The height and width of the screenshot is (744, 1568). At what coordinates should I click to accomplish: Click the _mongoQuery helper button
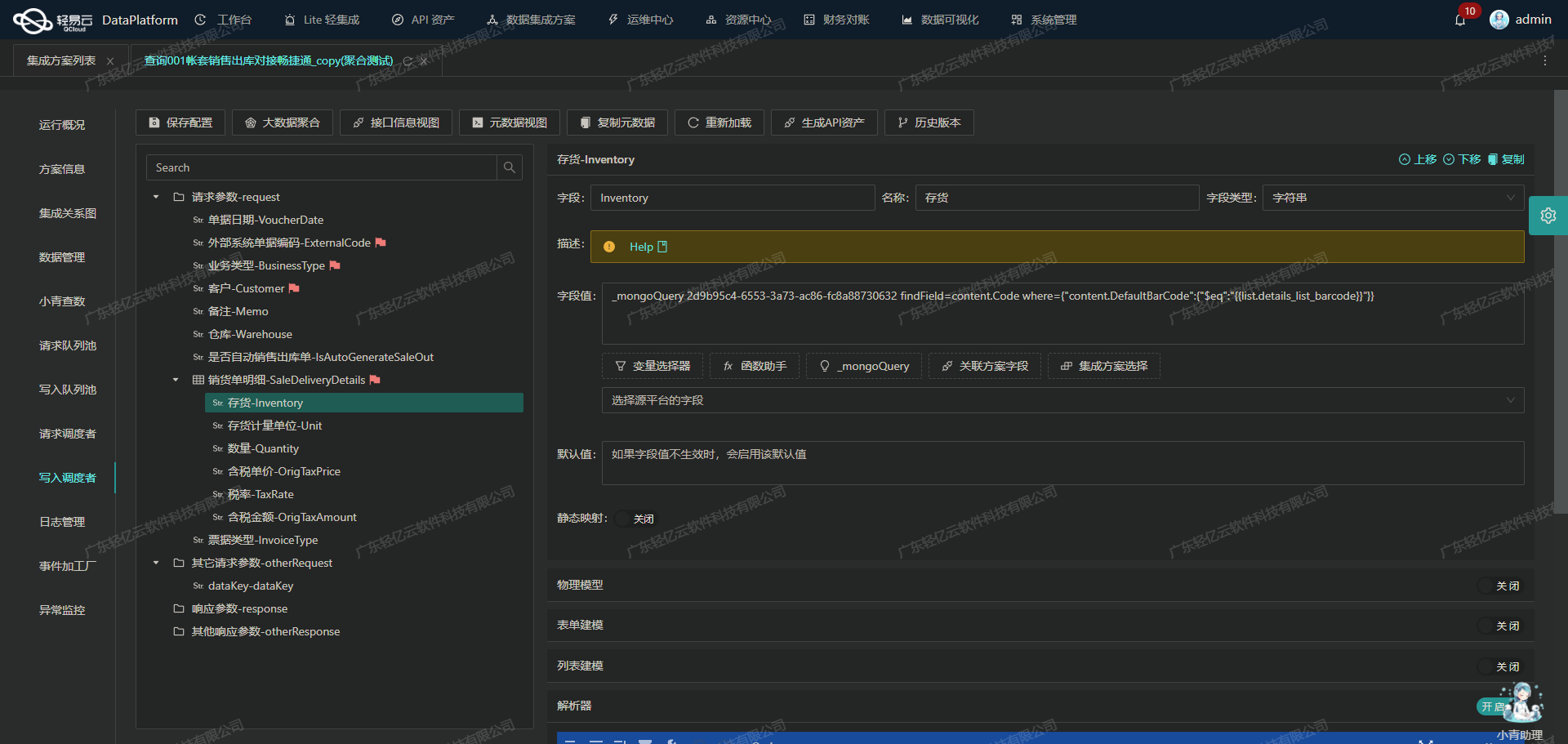(x=863, y=366)
